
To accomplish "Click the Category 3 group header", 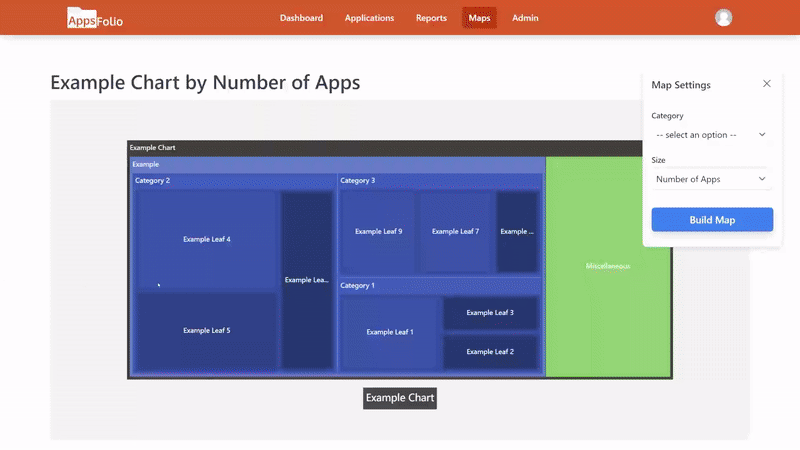I will coord(440,181).
